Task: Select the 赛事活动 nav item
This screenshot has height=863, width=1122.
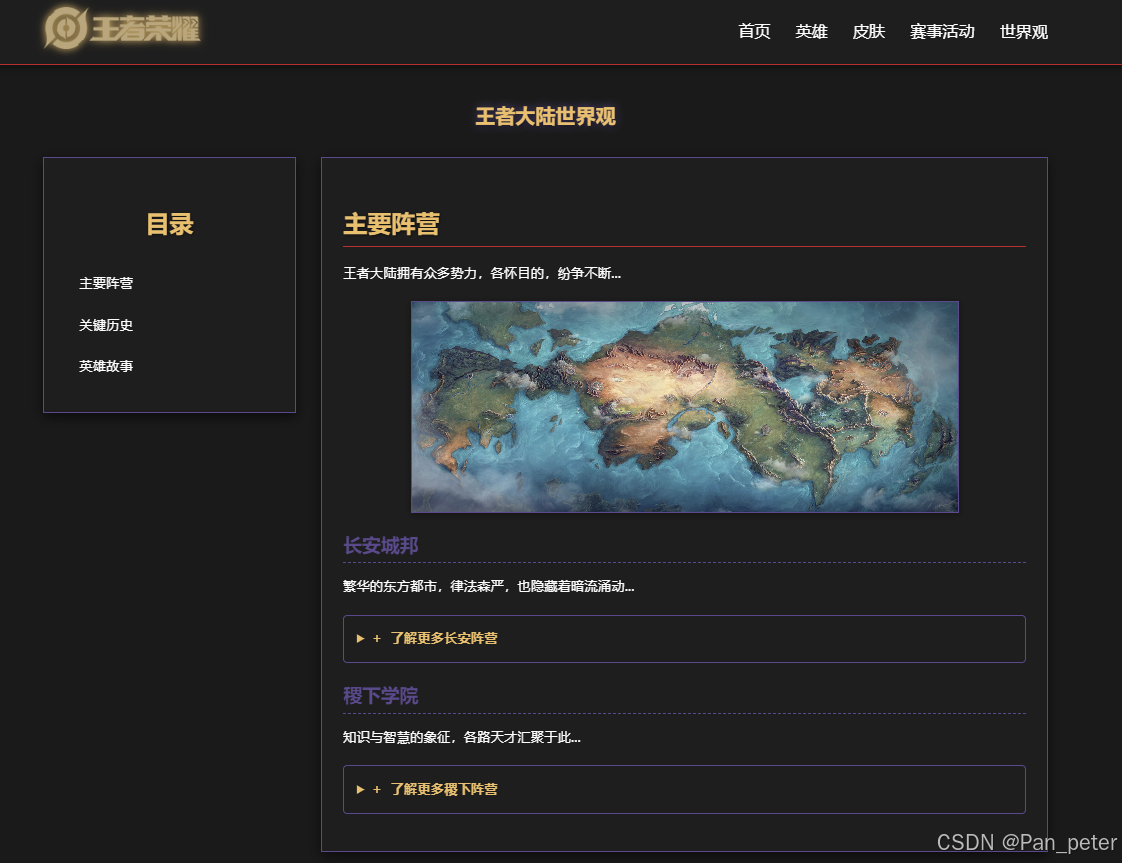Action: coord(942,31)
